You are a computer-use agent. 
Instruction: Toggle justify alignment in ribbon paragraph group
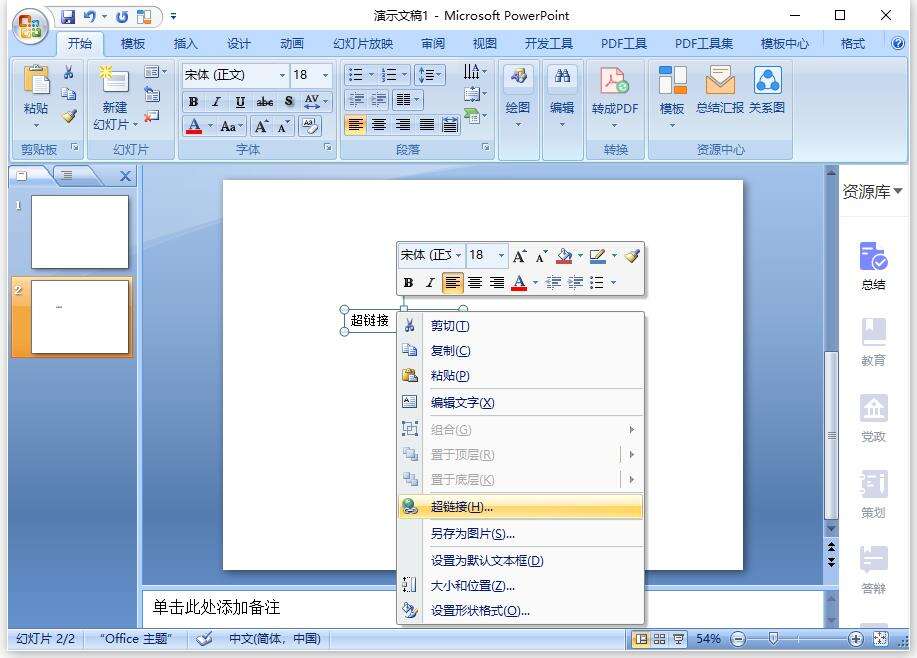tap(427, 125)
